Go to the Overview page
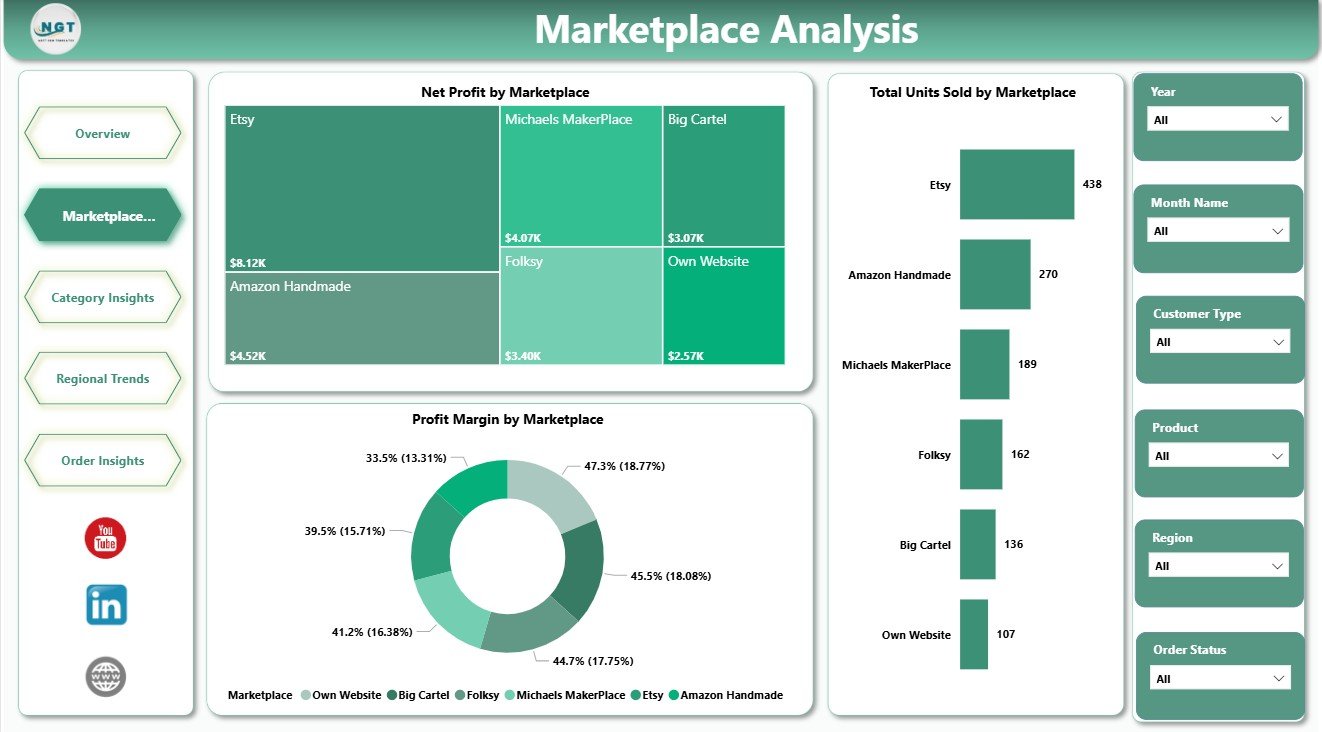 (102, 133)
